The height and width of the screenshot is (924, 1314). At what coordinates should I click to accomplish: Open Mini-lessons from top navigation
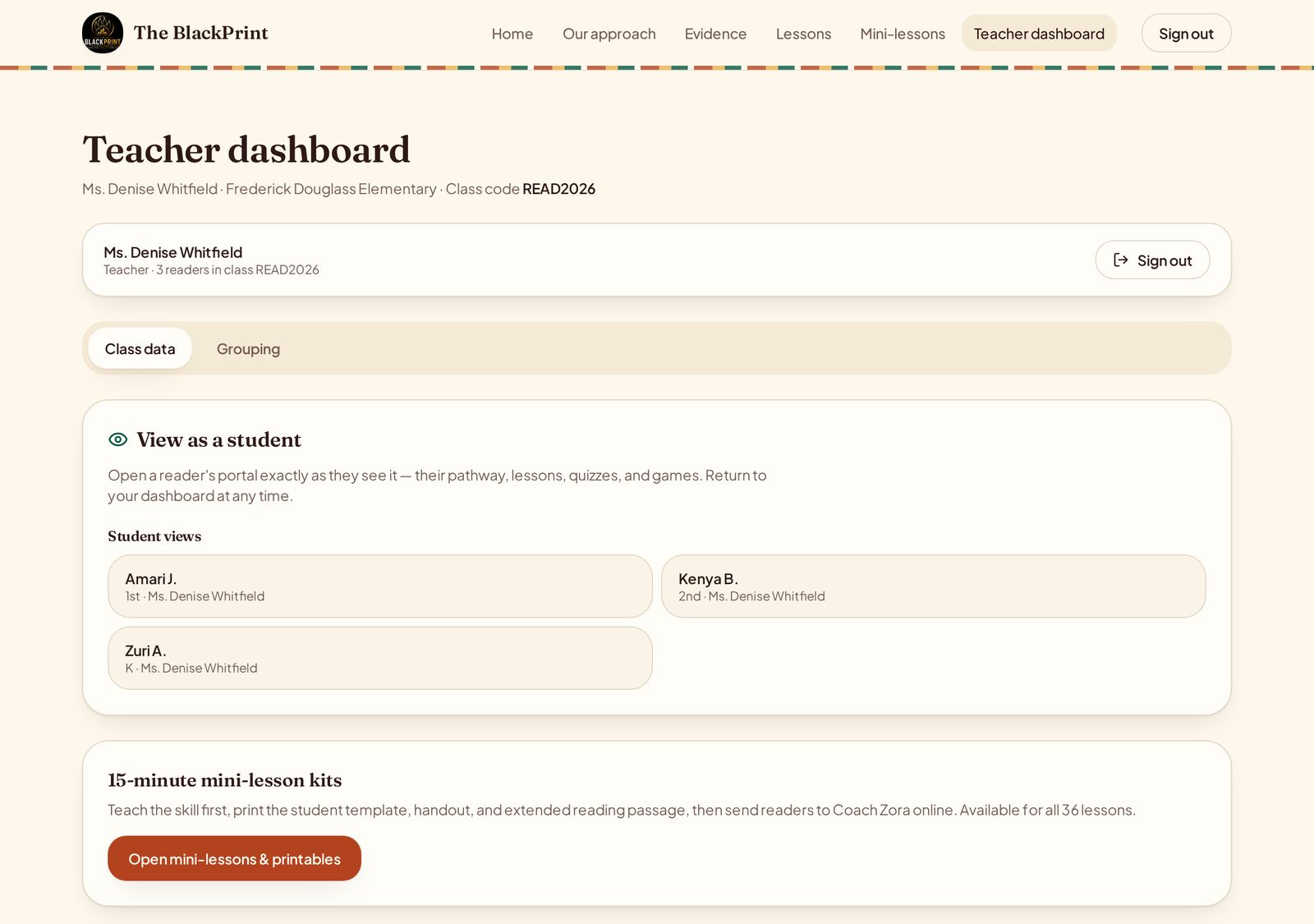coord(903,34)
